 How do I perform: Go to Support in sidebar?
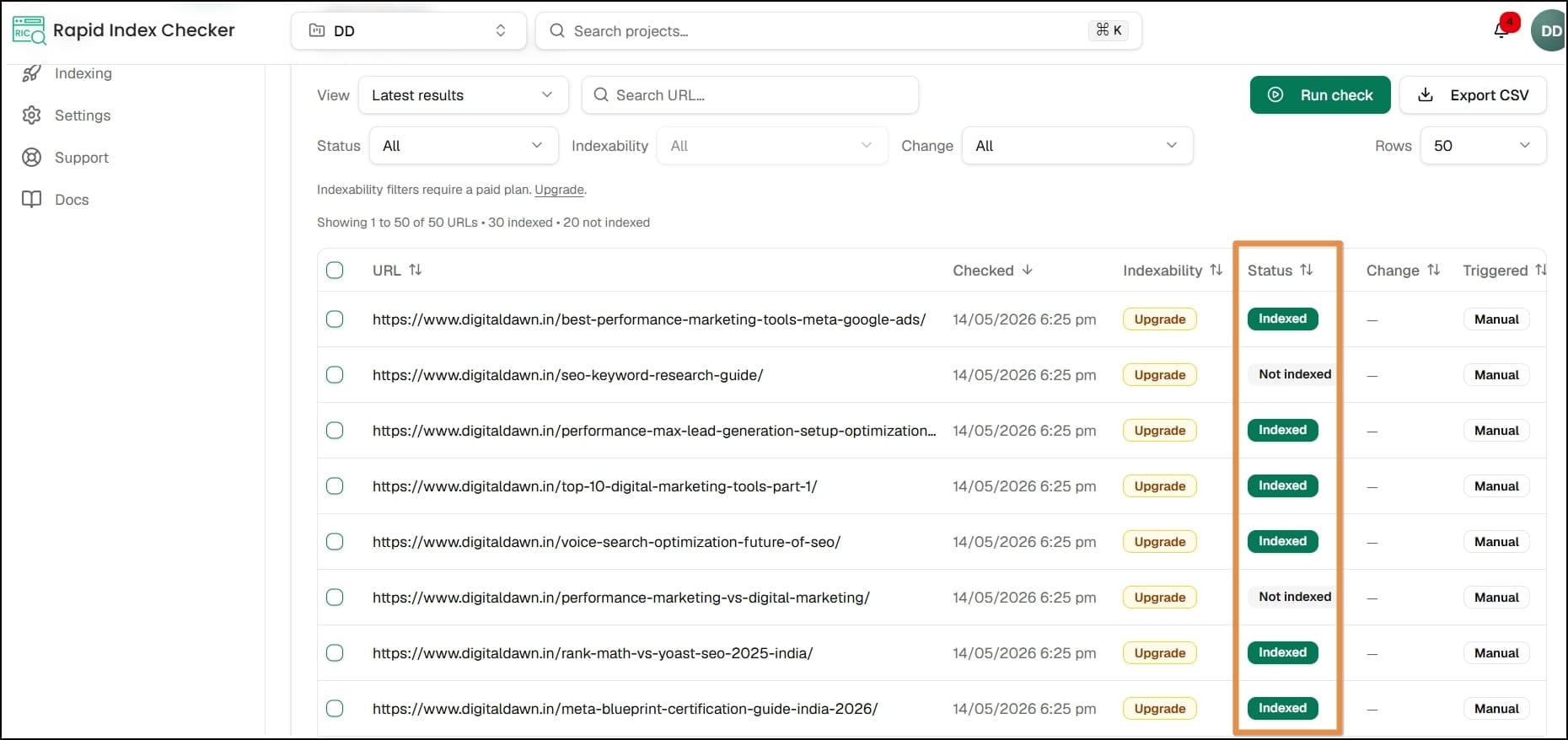pyautogui.click(x=82, y=158)
